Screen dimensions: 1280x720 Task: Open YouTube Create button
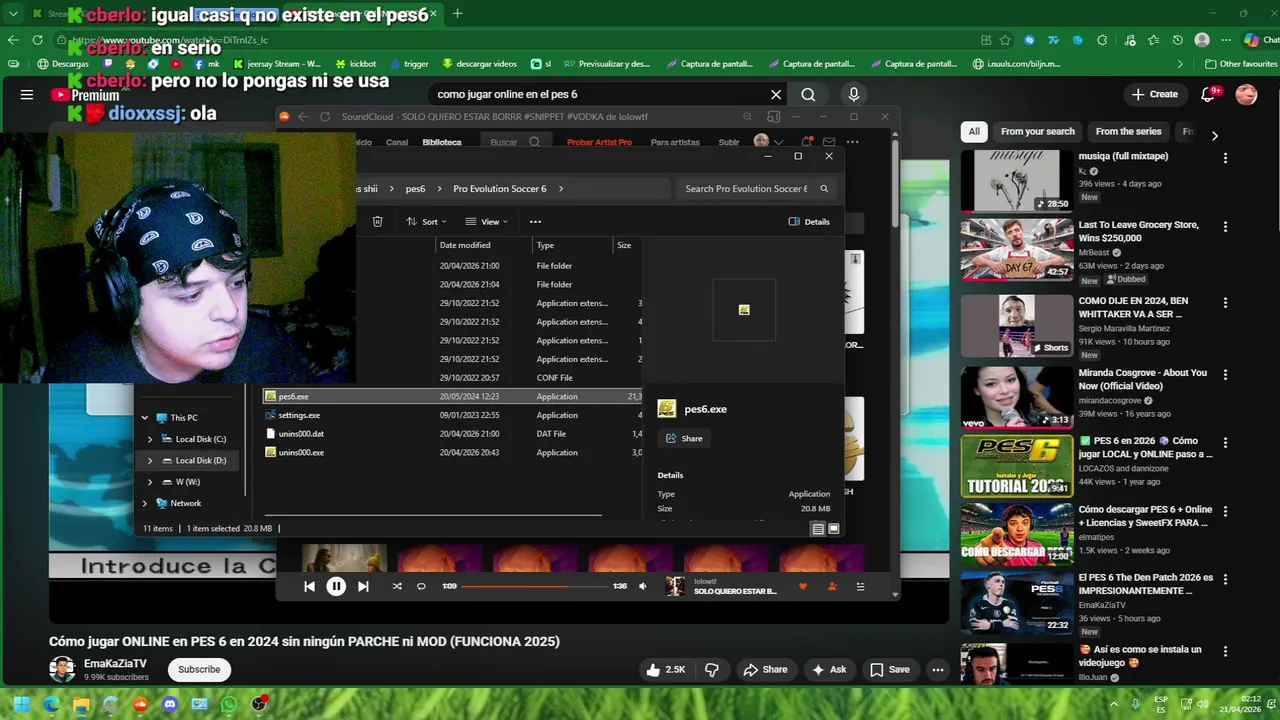[1154, 94]
